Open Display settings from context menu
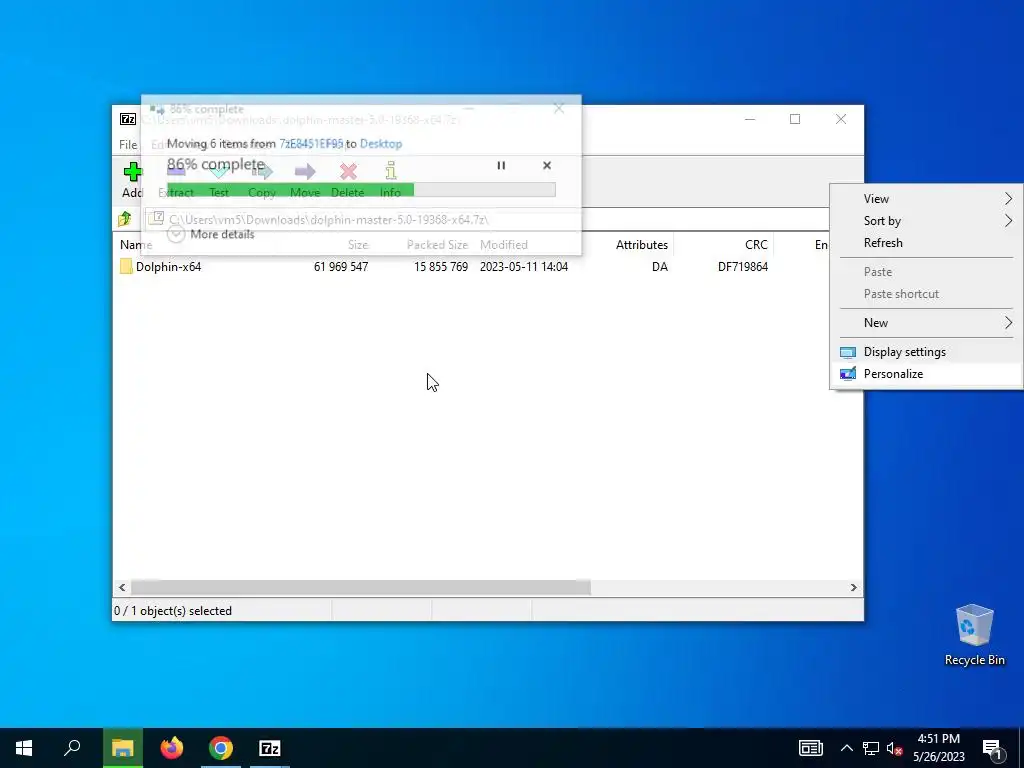This screenshot has width=1024, height=768. pyautogui.click(x=926, y=352)
